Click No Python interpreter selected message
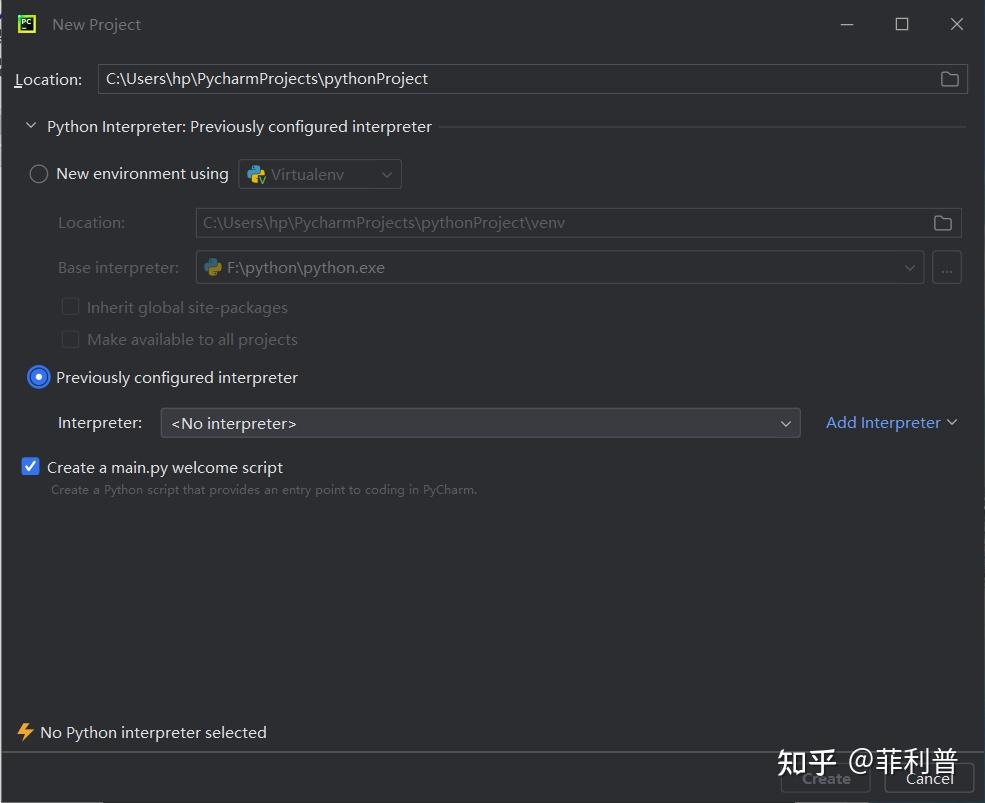The image size is (985, 803). pos(153,733)
